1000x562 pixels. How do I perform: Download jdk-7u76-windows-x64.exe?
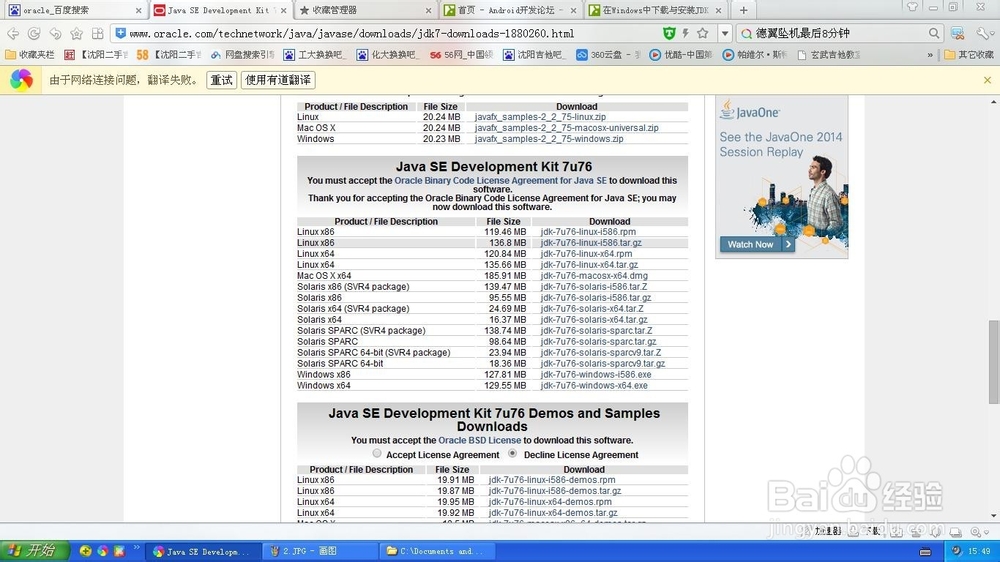594,385
